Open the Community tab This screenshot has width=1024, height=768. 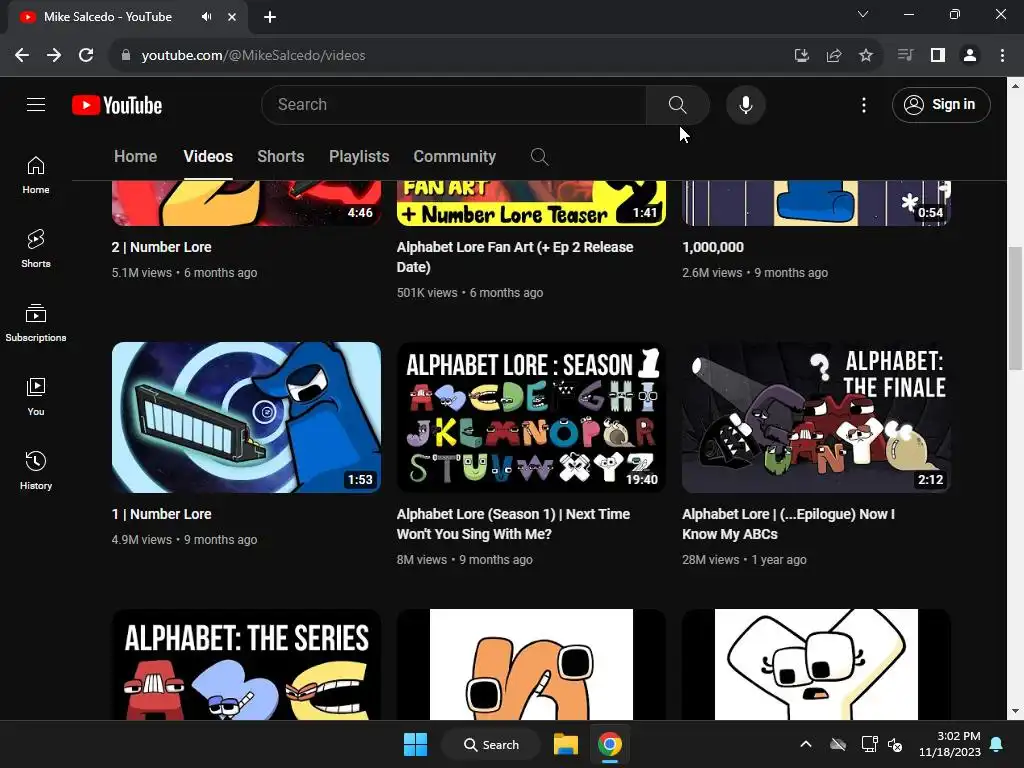coord(455,157)
